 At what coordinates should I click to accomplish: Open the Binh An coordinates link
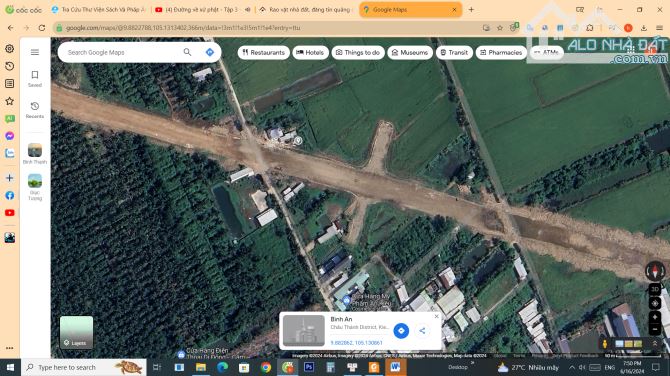pos(356,343)
